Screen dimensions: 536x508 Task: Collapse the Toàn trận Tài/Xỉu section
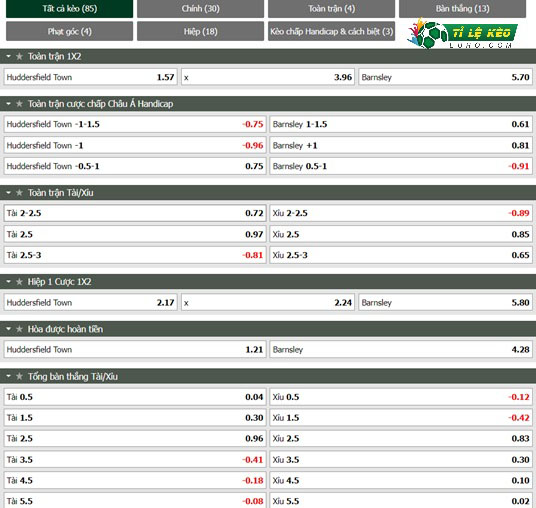pos(9,193)
